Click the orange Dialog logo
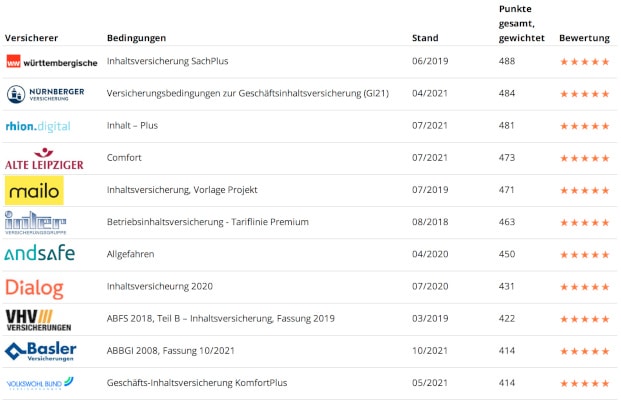 point(34,287)
